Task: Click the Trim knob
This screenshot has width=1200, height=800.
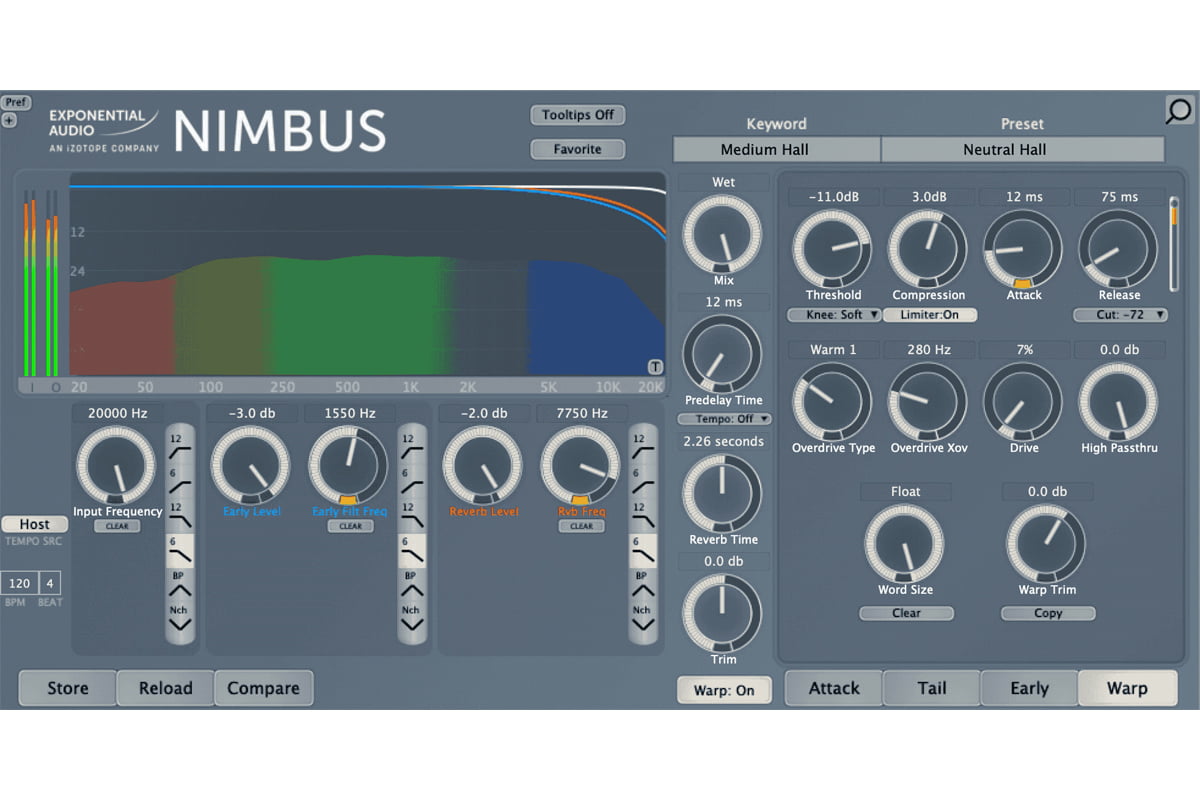Action: pos(722,614)
